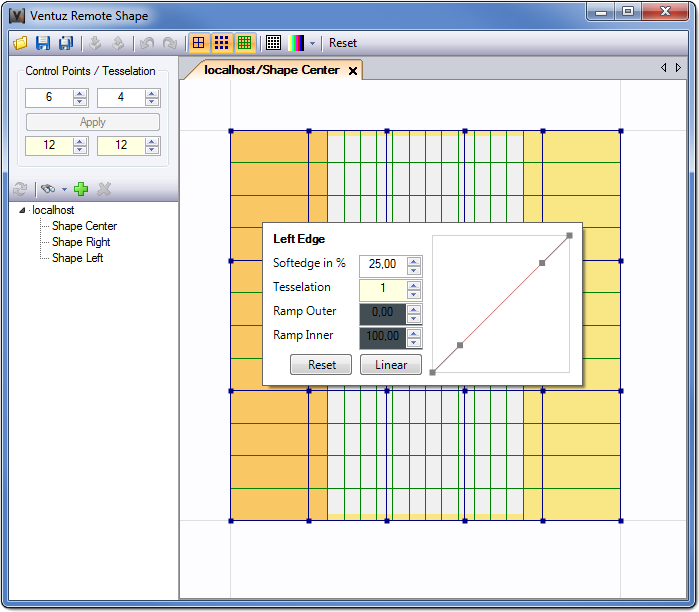Click the color bars test pattern icon
Screen dimensions: 699x612
pos(296,43)
